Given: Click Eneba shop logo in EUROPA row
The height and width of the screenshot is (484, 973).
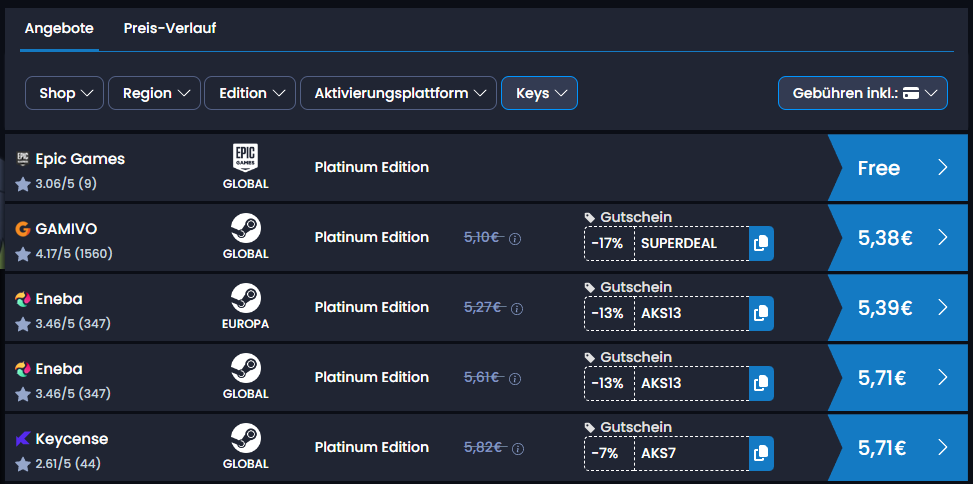Looking at the screenshot, I should [x=22, y=300].
